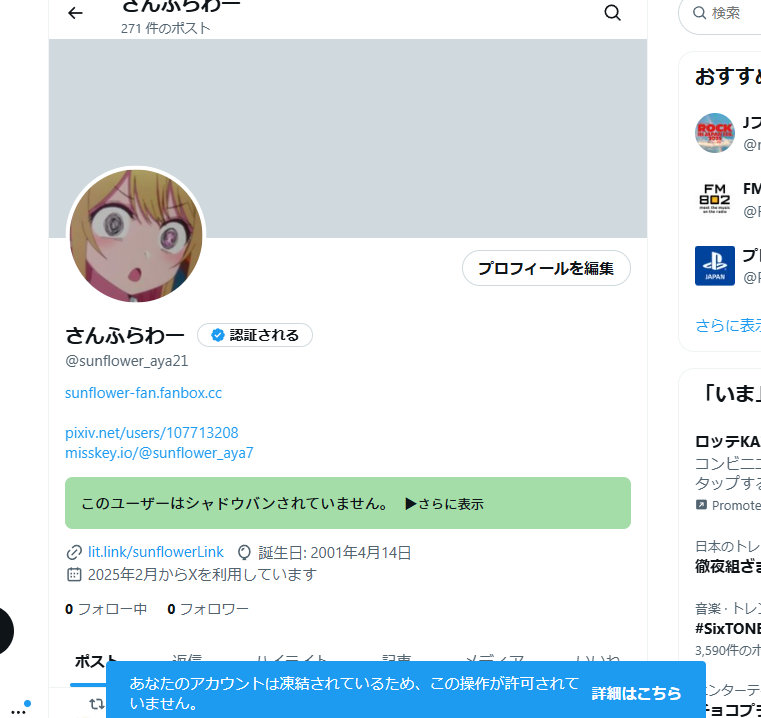Open the #SixTONES trend entry
Image resolution: width=761 pixels, height=718 pixels.
[728, 629]
